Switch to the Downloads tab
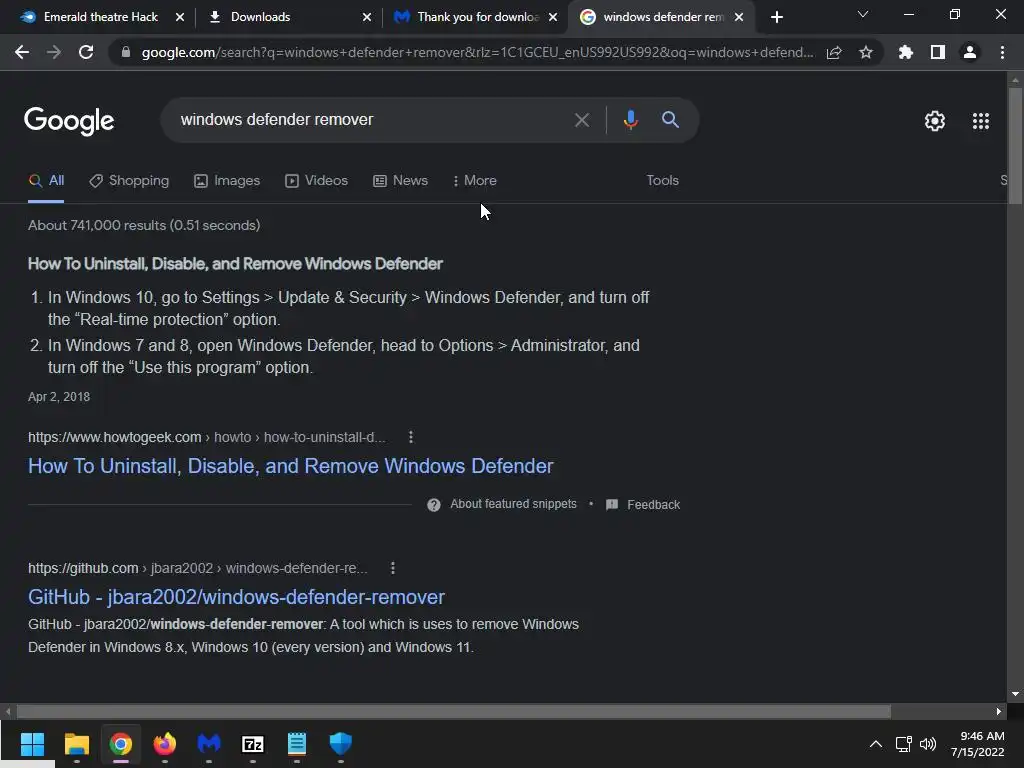 pos(260,17)
